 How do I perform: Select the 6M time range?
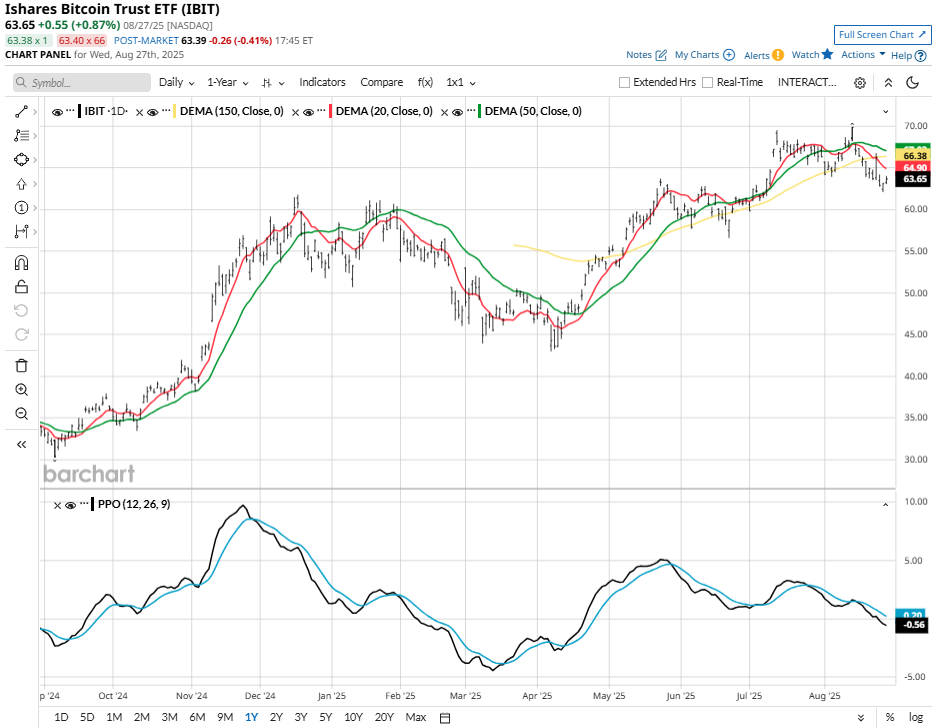197,718
